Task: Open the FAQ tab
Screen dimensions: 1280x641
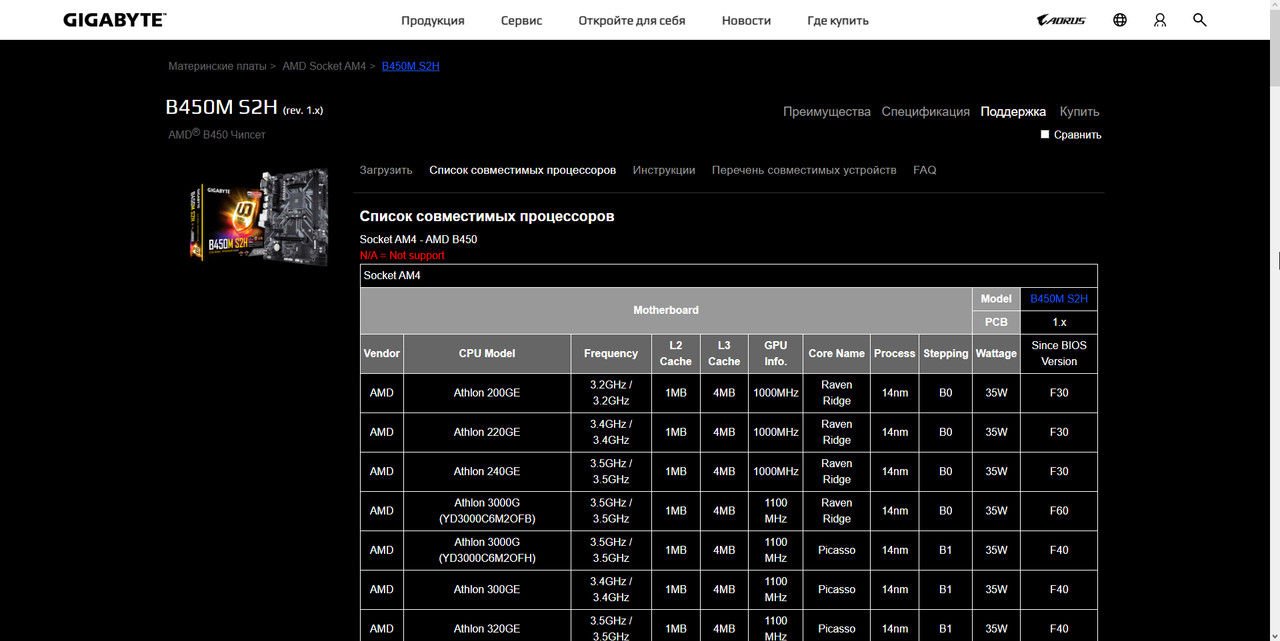Action: click(925, 170)
